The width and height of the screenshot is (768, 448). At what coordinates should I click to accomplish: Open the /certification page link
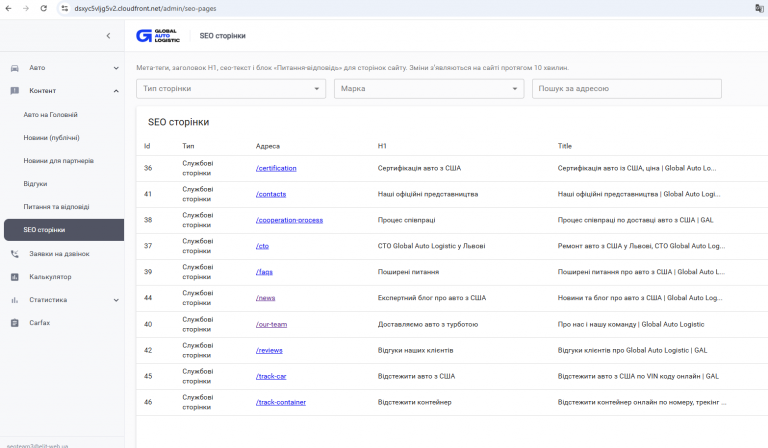[x=276, y=168]
